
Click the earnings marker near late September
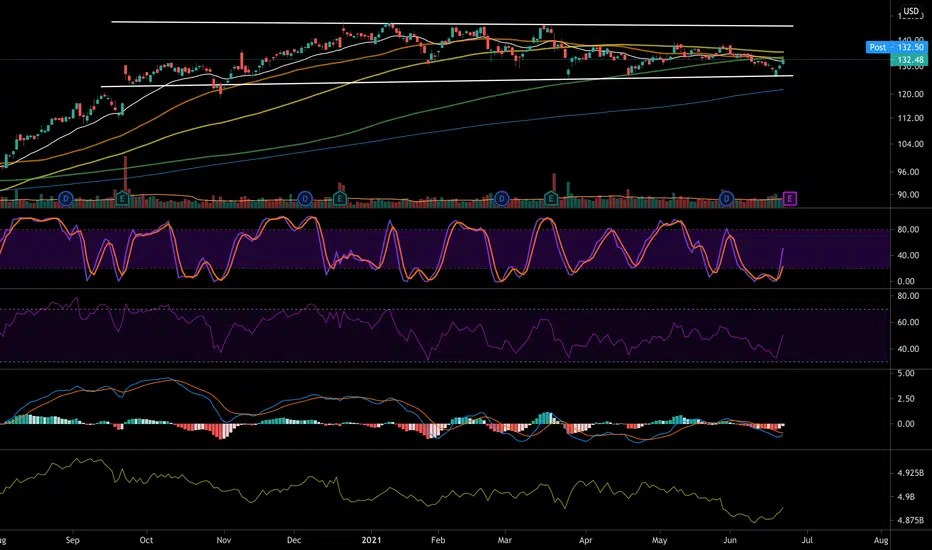[123, 198]
